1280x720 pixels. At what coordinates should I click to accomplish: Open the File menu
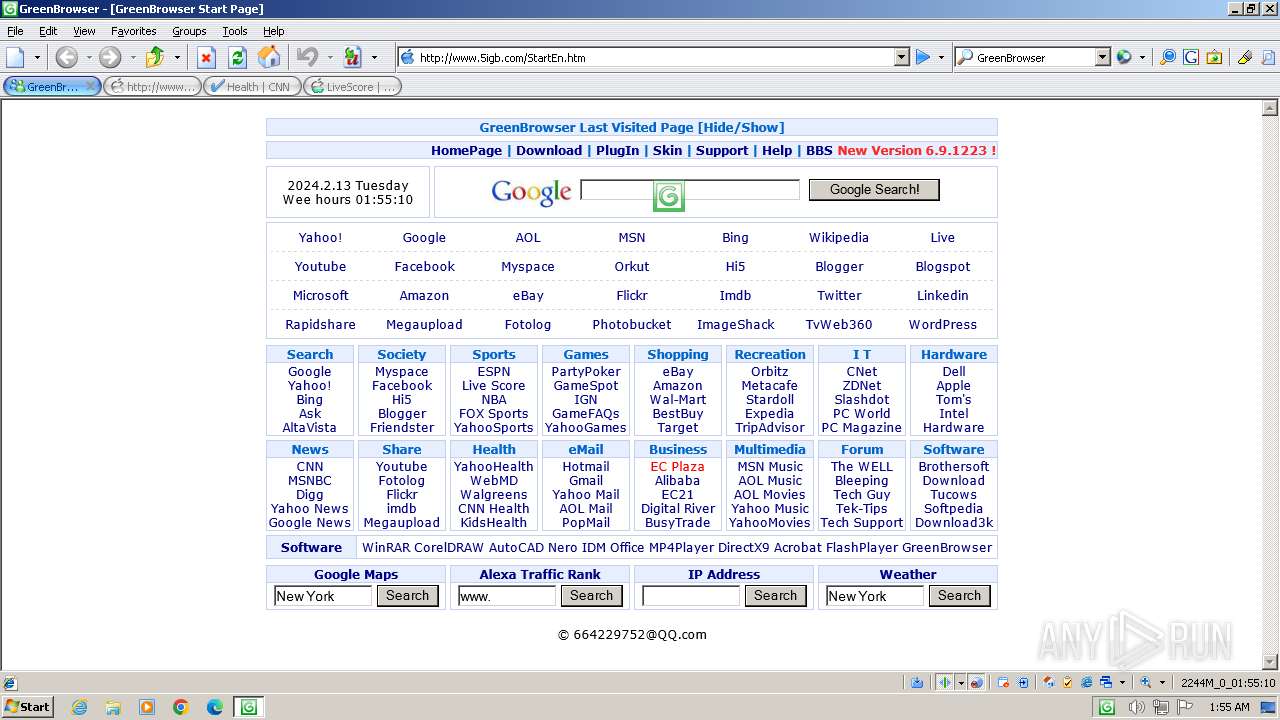pyautogui.click(x=15, y=31)
